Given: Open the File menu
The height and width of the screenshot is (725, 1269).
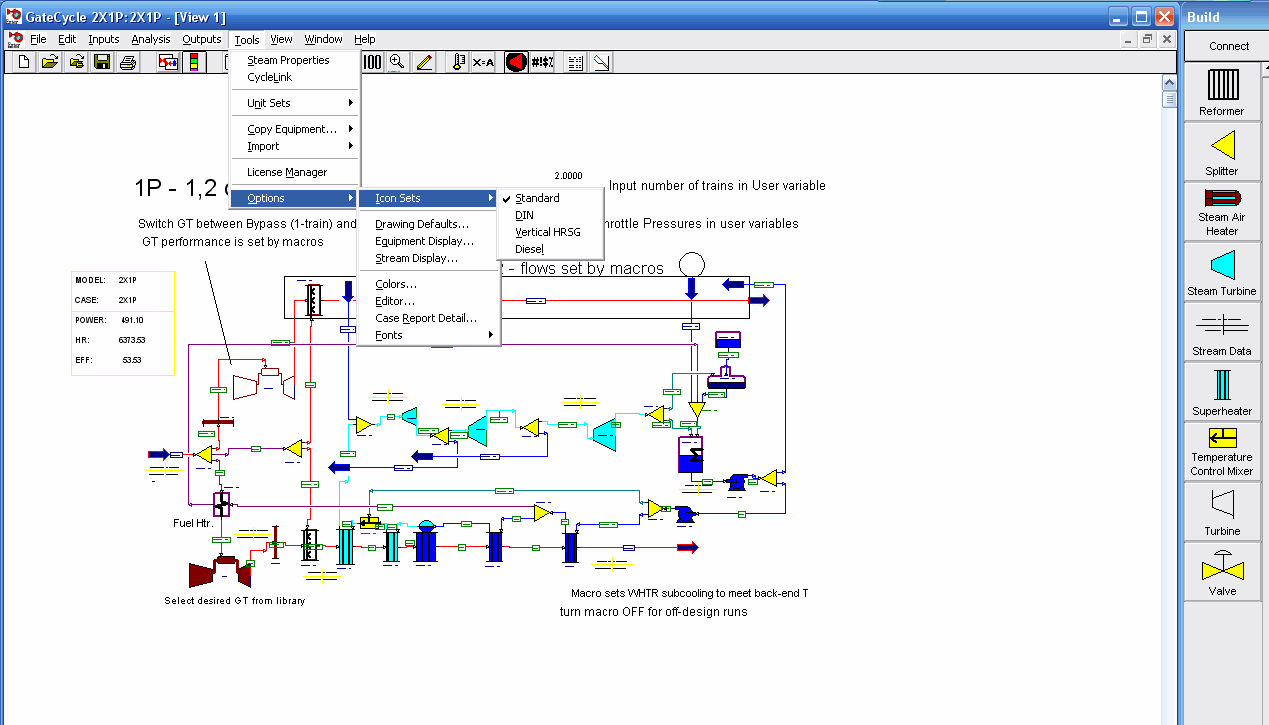Looking at the screenshot, I should [x=38, y=39].
